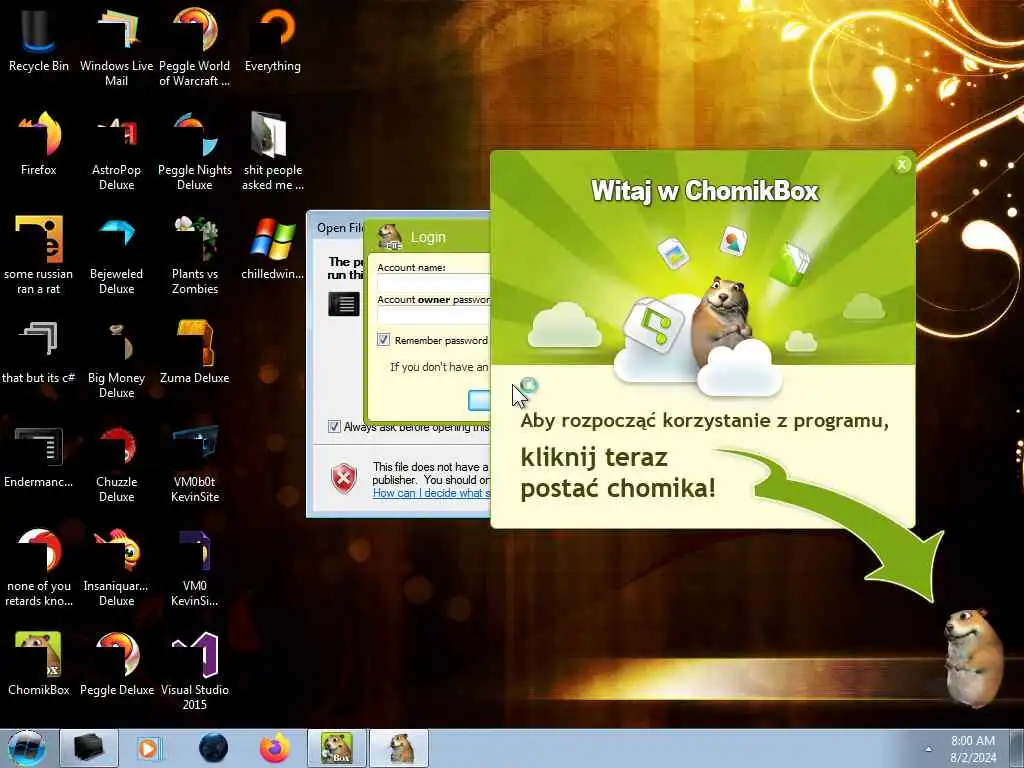Select Bejeweled Deluxe desktop icon
Screen dimensions: 1024x768
click(x=116, y=255)
